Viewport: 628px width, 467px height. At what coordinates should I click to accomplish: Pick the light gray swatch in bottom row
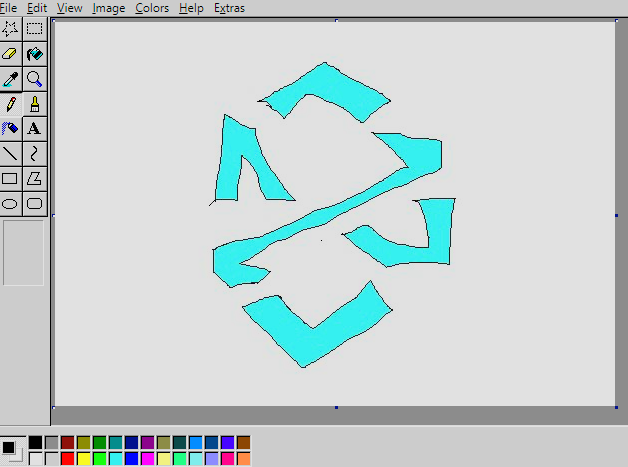pos(52,459)
